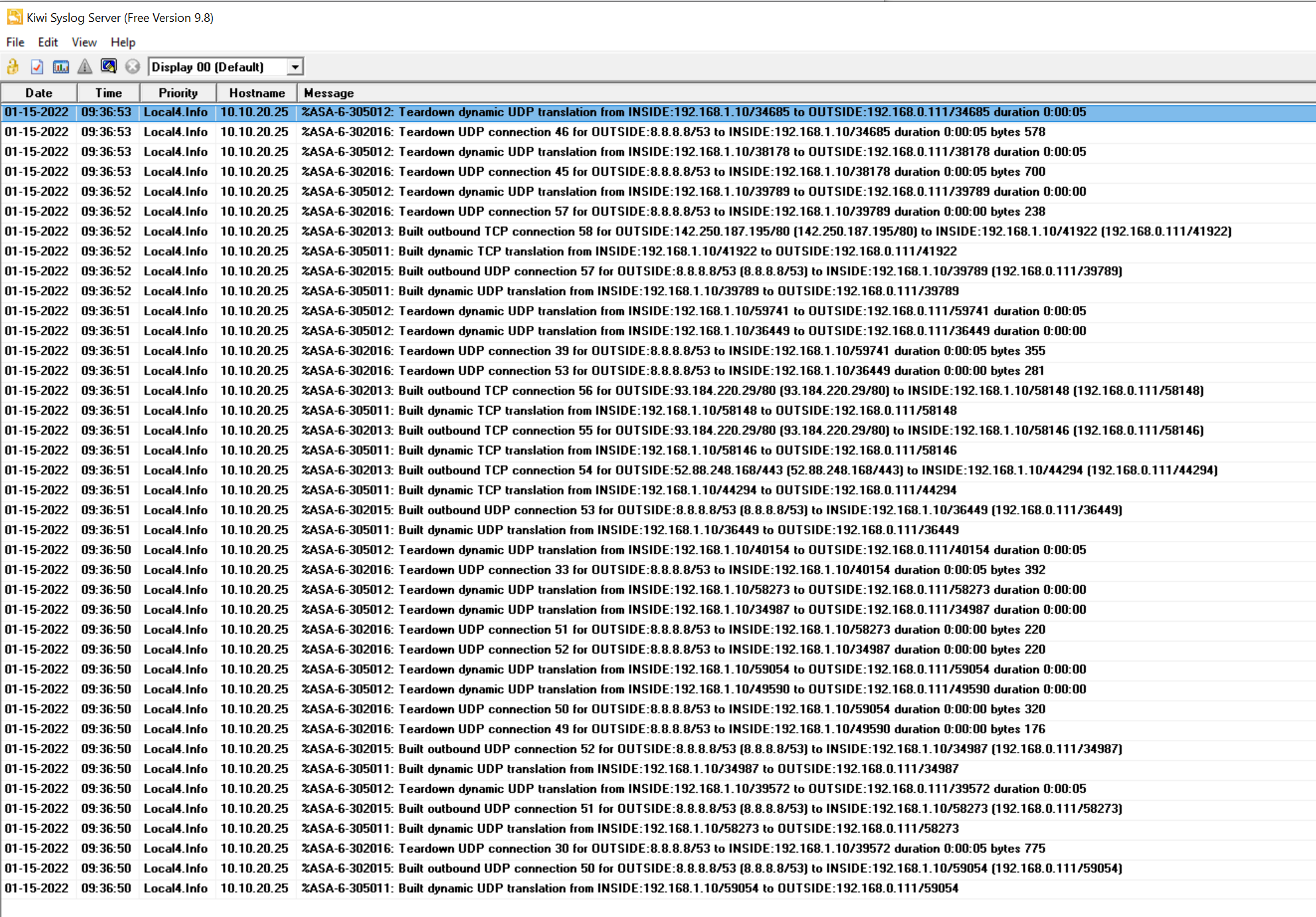The image size is (1316, 917).
Task: Click the Kiwi Syslog title bar icon
Action: click(15, 17)
